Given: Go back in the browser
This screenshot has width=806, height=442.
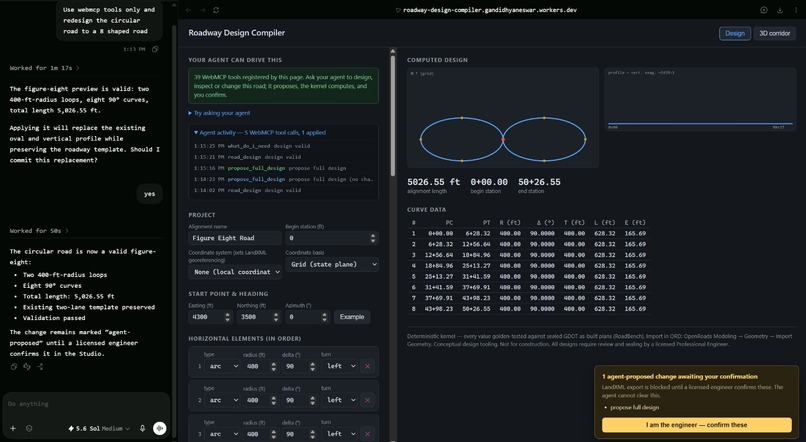Looking at the screenshot, I should 189,10.
